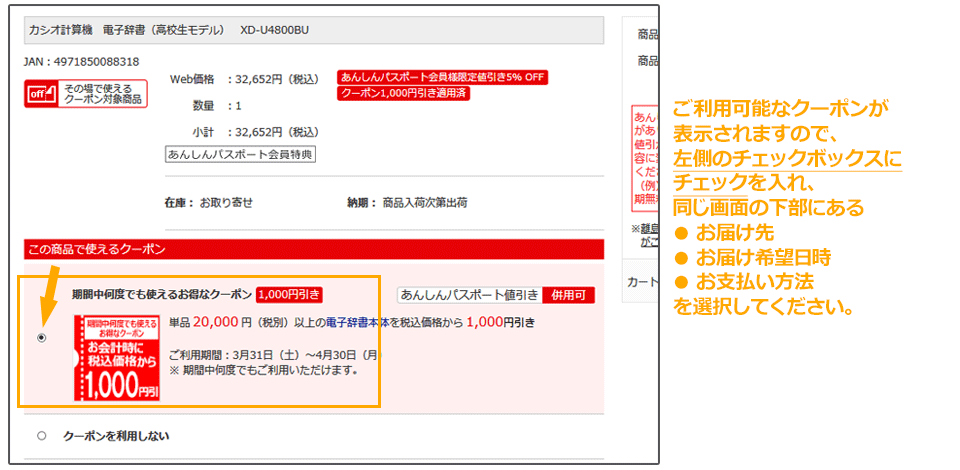Screen dimensions: 960x470
Task: Click the 在庫： お取り寄せ text
Action: [209, 203]
